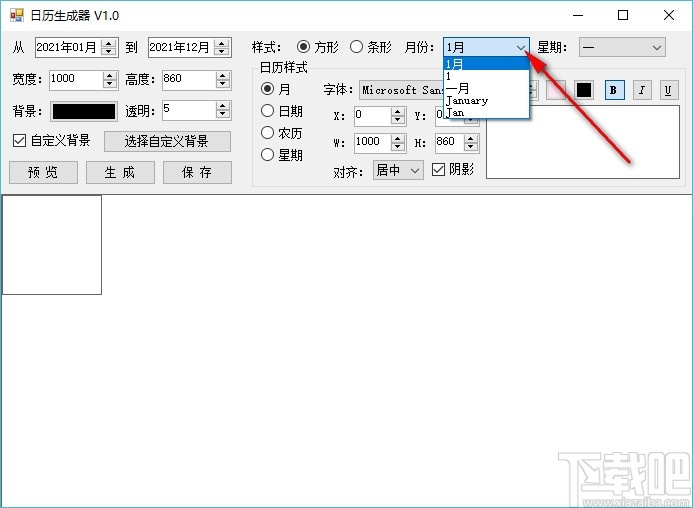Select the 农历 calendar style radio
Screen dimensions: 693x508
[267, 133]
